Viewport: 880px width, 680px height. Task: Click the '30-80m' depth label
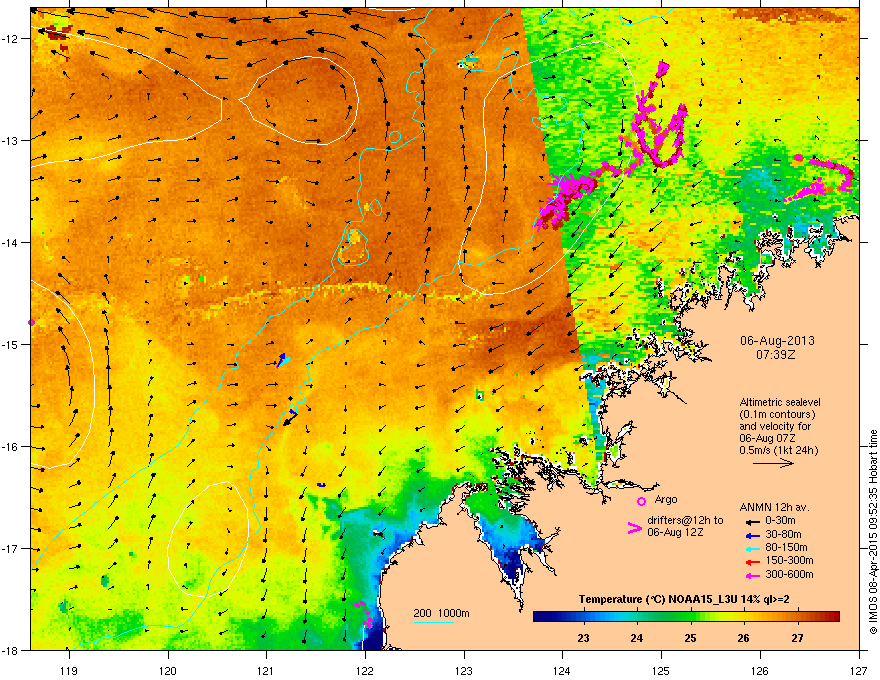pyautogui.click(x=783, y=534)
